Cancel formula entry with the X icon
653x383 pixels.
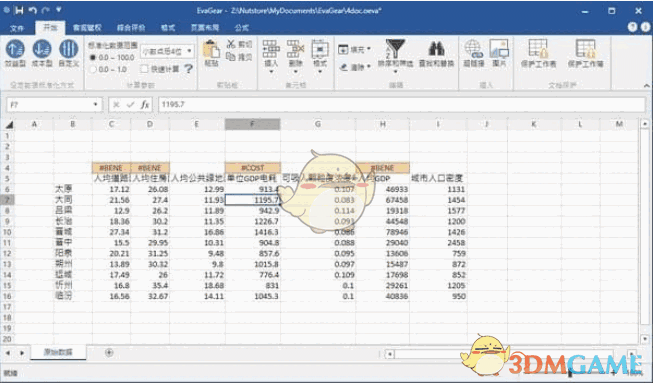[x=116, y=104]
